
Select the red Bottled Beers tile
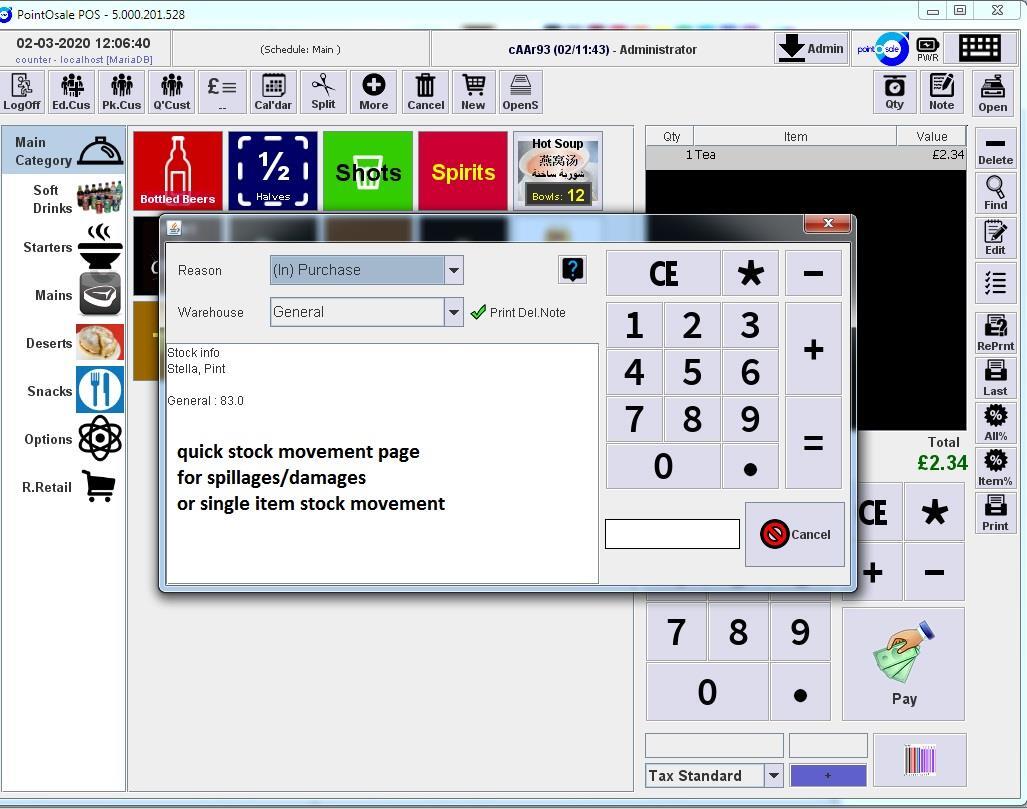pos(177,170)
